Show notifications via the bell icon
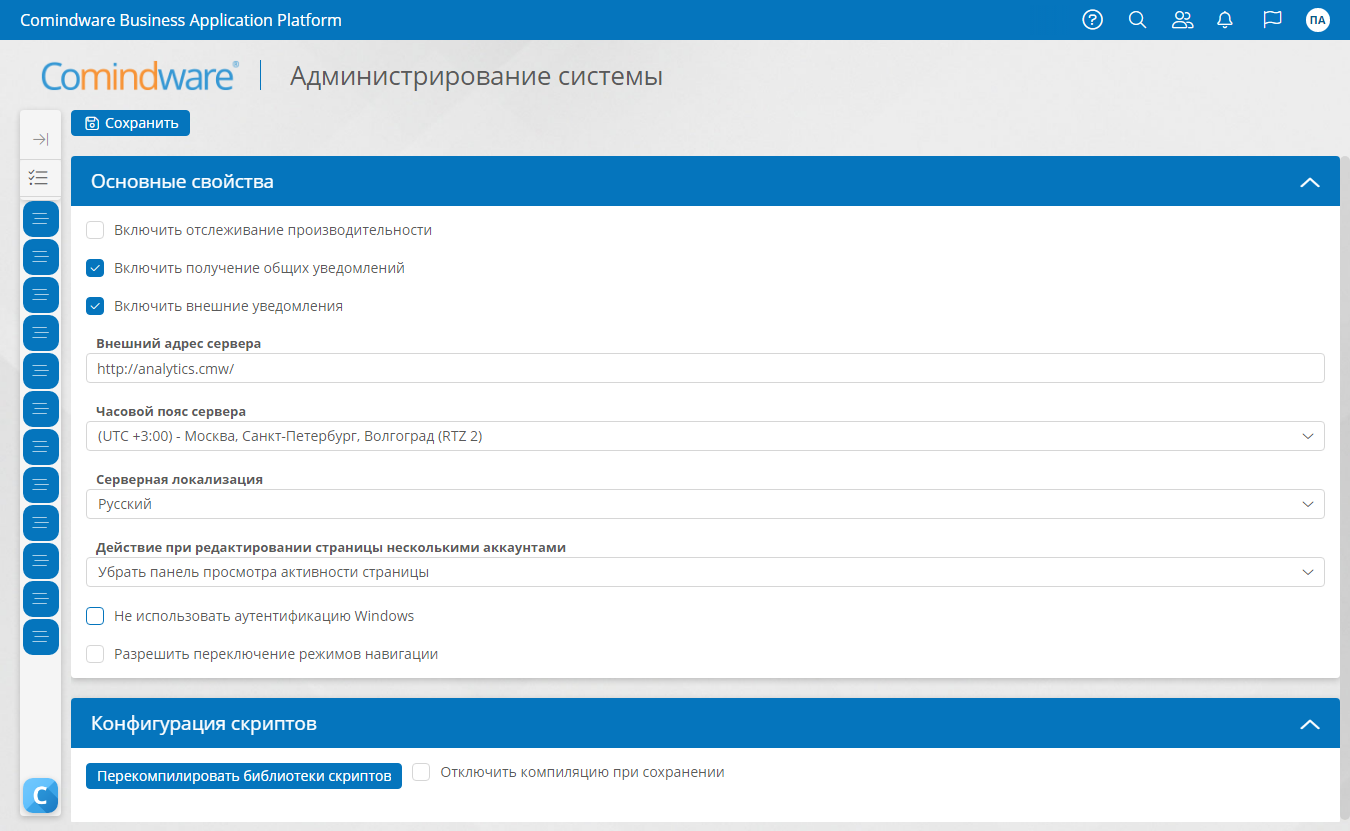 (x=1225, y=20)
